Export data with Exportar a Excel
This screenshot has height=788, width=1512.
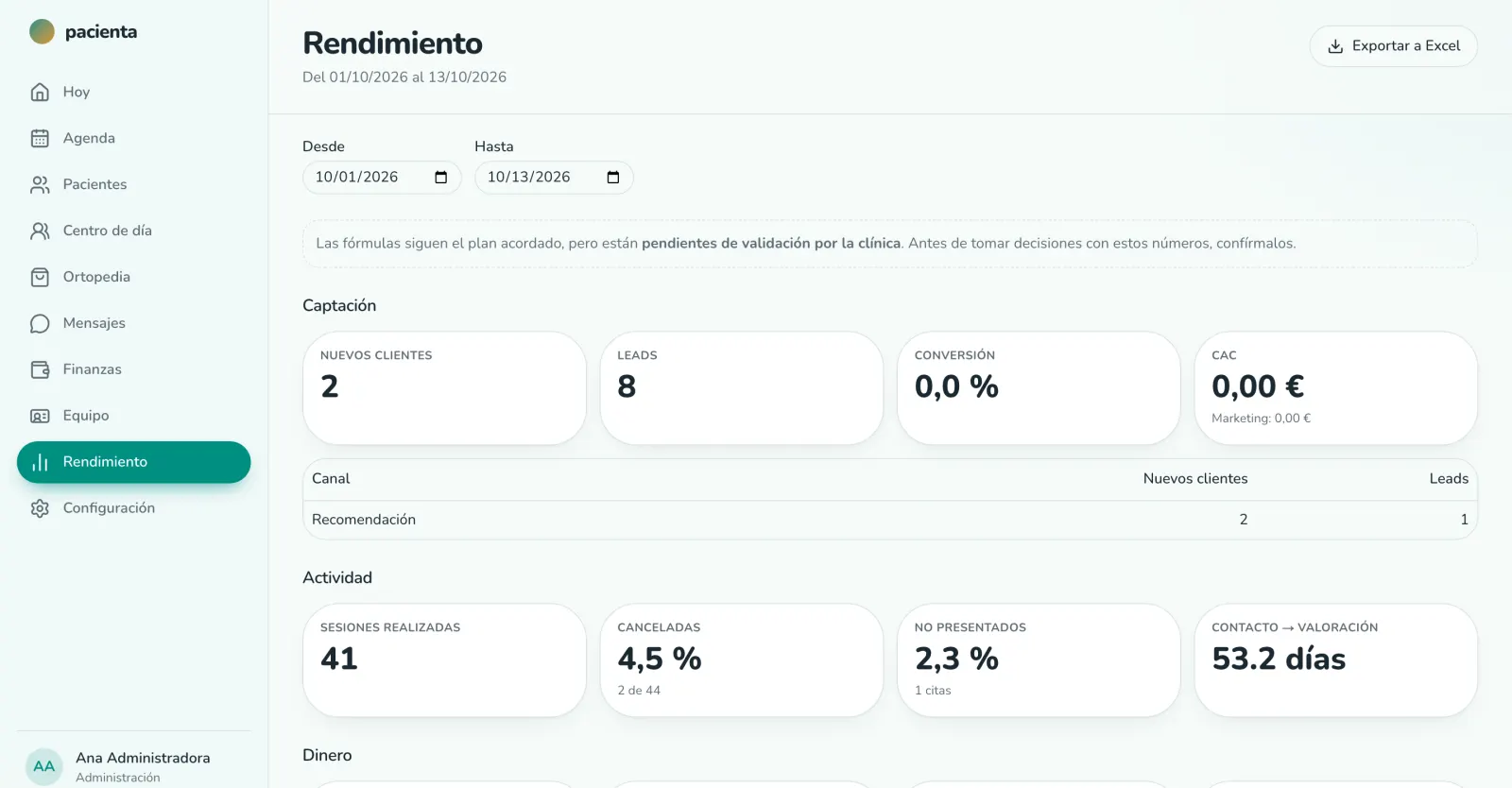[1394, 46]
